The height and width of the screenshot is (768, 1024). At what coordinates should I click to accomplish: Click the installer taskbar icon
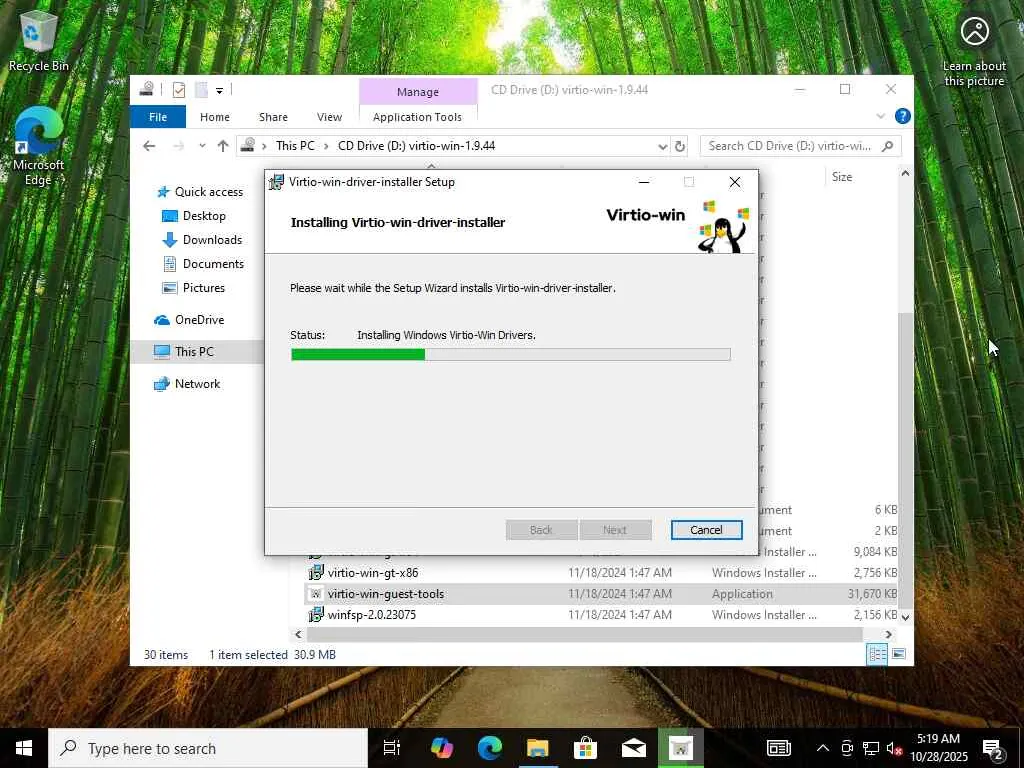[x=680, y=748]
